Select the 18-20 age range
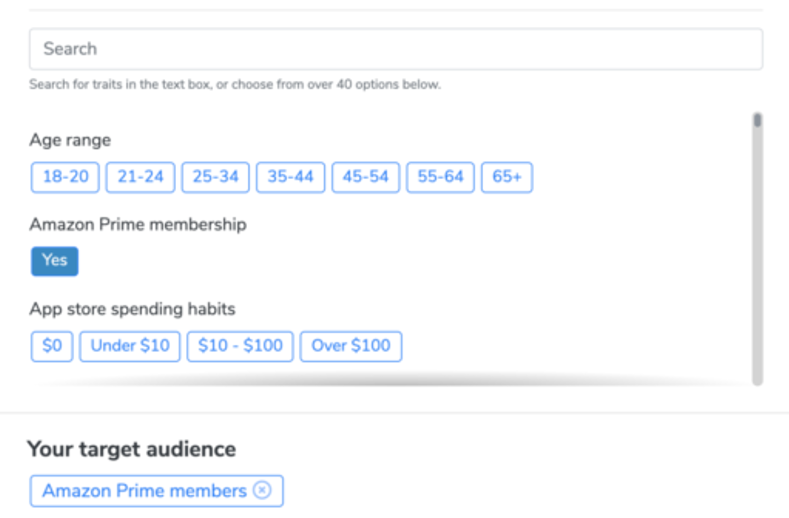 point(65,177)
